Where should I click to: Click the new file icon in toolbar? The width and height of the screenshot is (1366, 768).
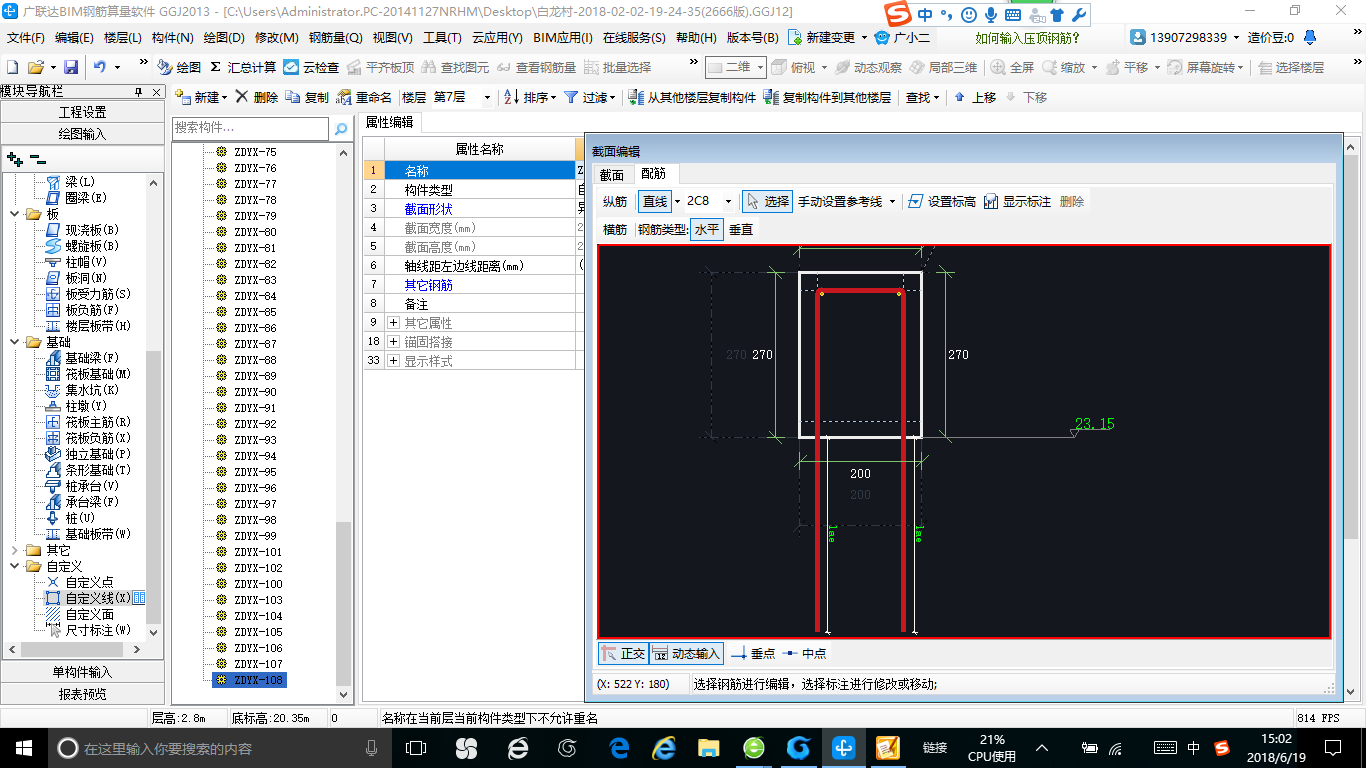[x=12, y=67]
